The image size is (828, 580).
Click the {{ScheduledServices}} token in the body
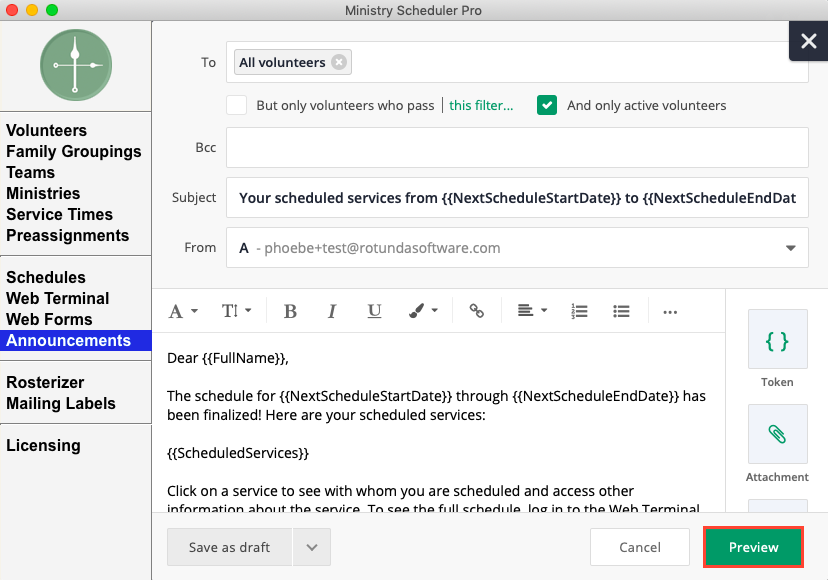[238, 453]
